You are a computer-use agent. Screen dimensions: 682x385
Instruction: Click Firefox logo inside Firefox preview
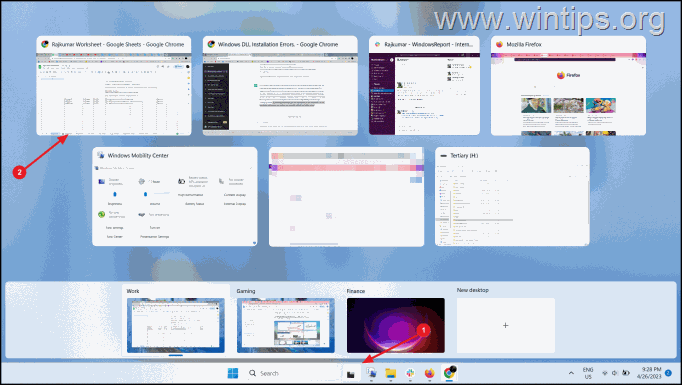(561, 75)
